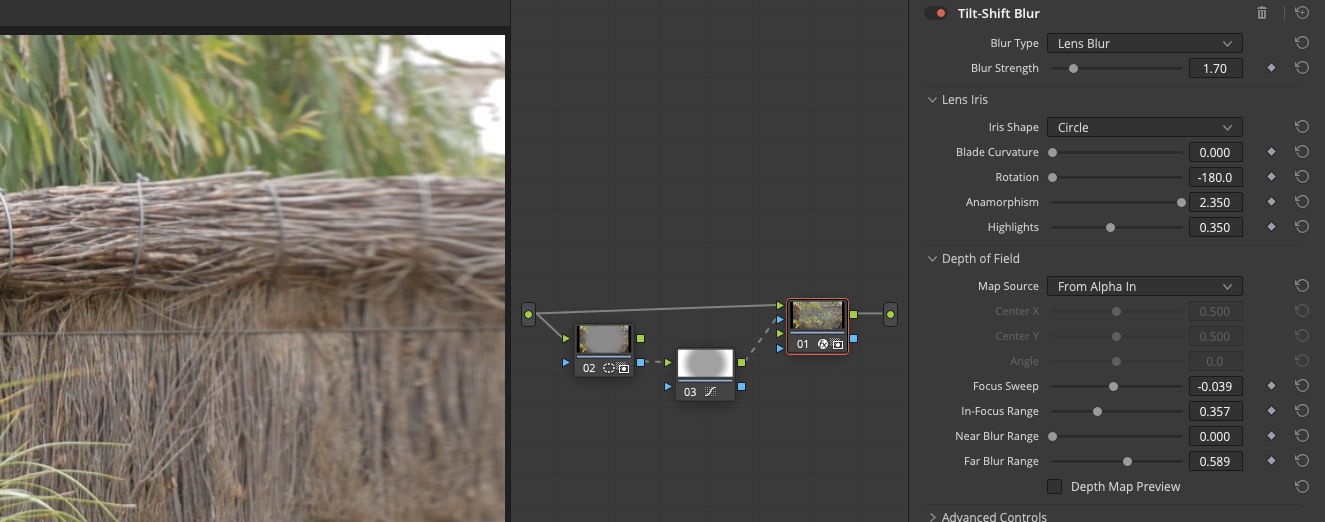Click the Rotation slider
Image resolution: width=1325 pixels, height=522 pixels.
tap(1116, 178)
